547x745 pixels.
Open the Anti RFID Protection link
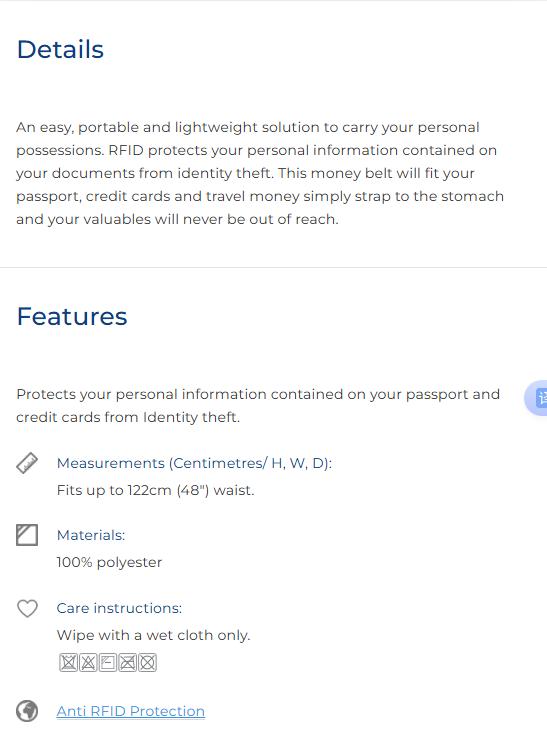click(131, 711)
